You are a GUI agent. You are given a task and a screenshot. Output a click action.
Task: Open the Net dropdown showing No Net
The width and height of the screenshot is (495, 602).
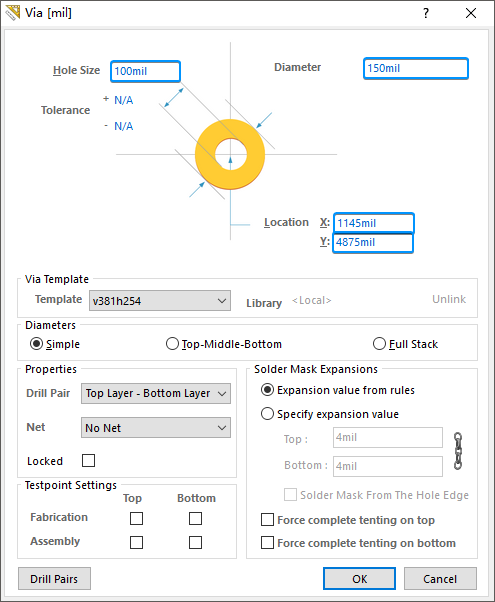point(156,428)
